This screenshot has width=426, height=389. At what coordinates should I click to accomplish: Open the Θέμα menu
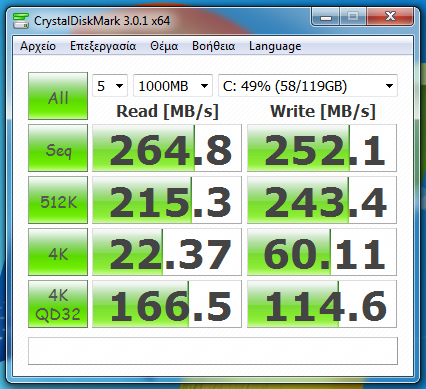point(164,46)
